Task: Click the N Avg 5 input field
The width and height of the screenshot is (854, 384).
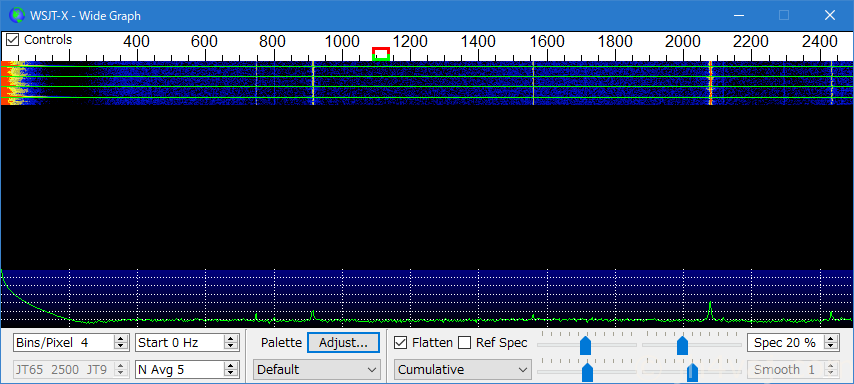Action: (180, 370)
